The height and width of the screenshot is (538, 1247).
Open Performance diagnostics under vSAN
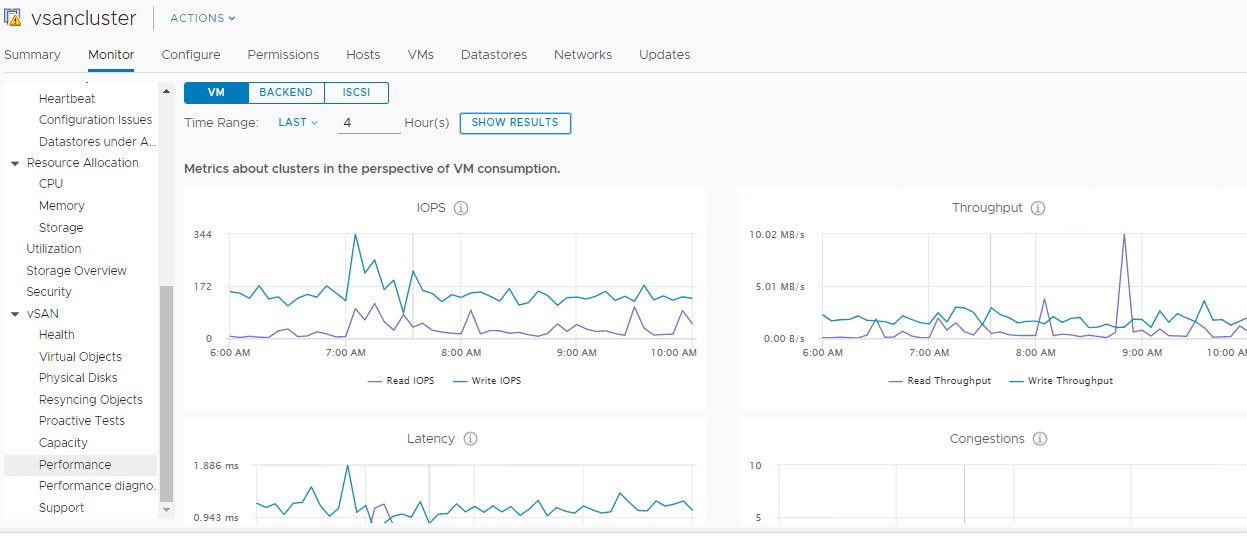coord(98,486)
